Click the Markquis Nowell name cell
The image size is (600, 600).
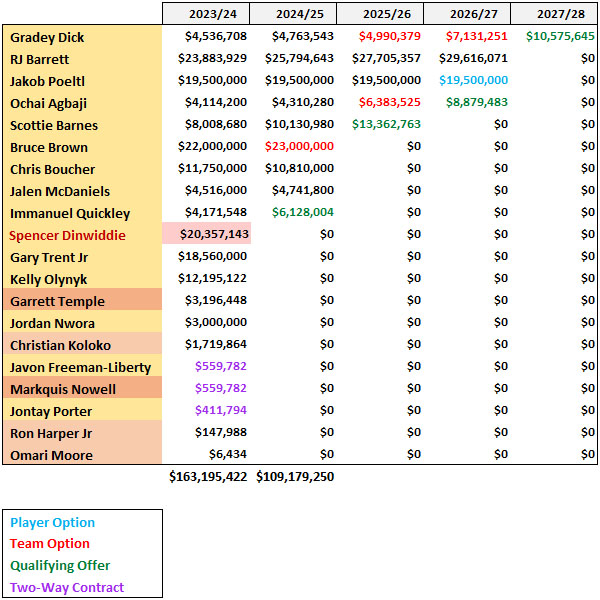[x=82, y=389]
